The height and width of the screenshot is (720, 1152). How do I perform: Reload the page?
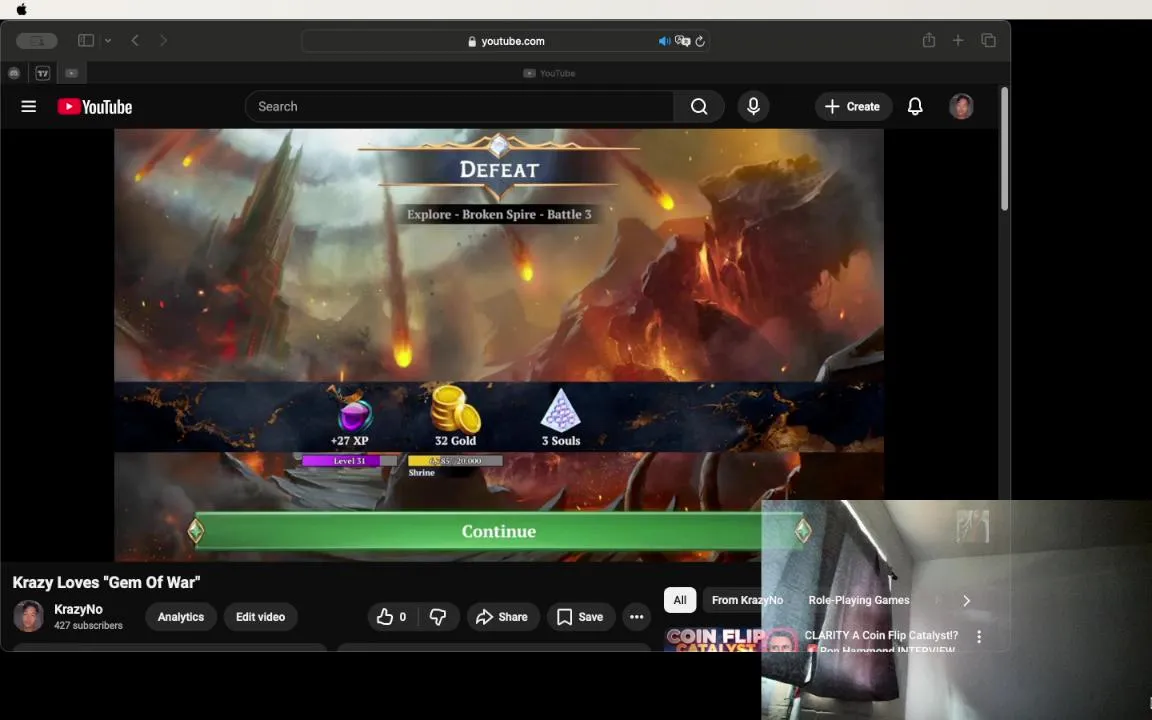click(x=700, y=41)
